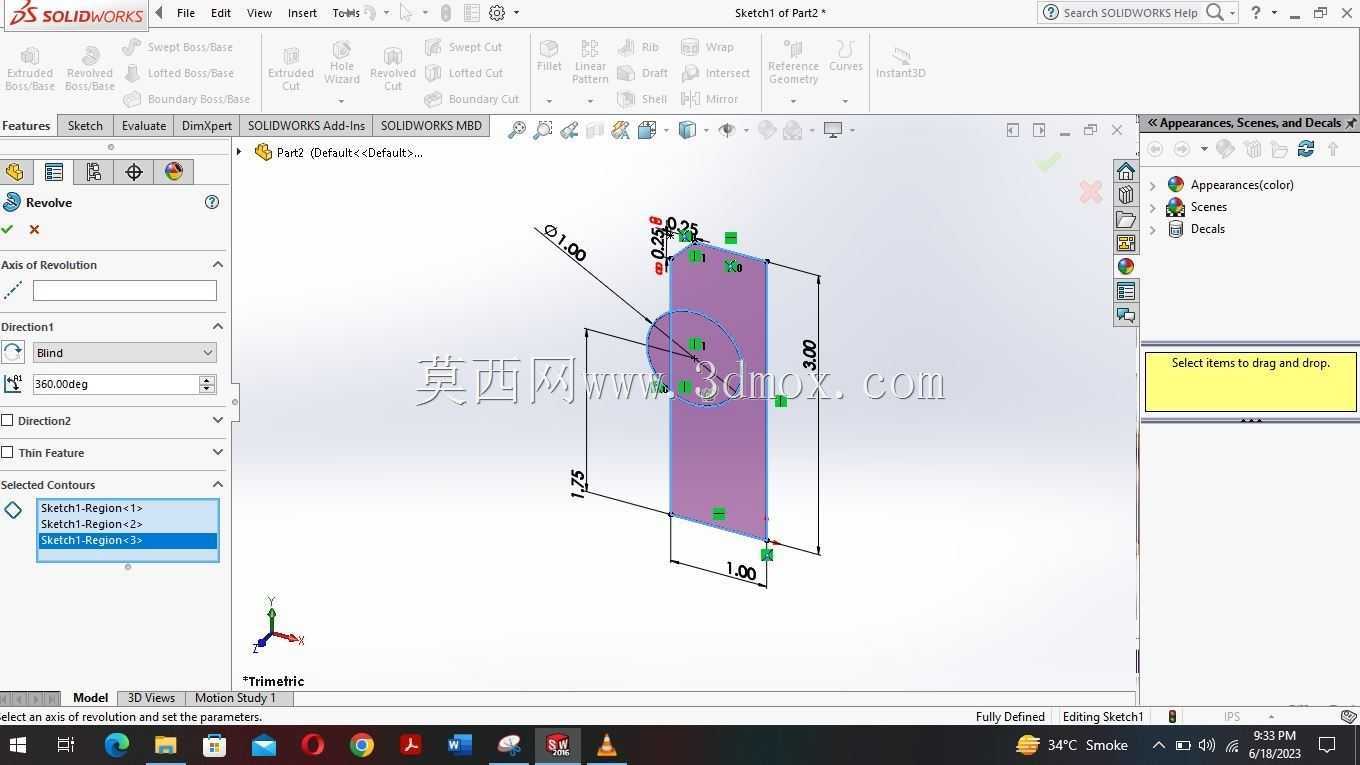Click the refresh icon in Appearances panel
The height and width of the screenshot is (765, 1360).
(1306, 149)
